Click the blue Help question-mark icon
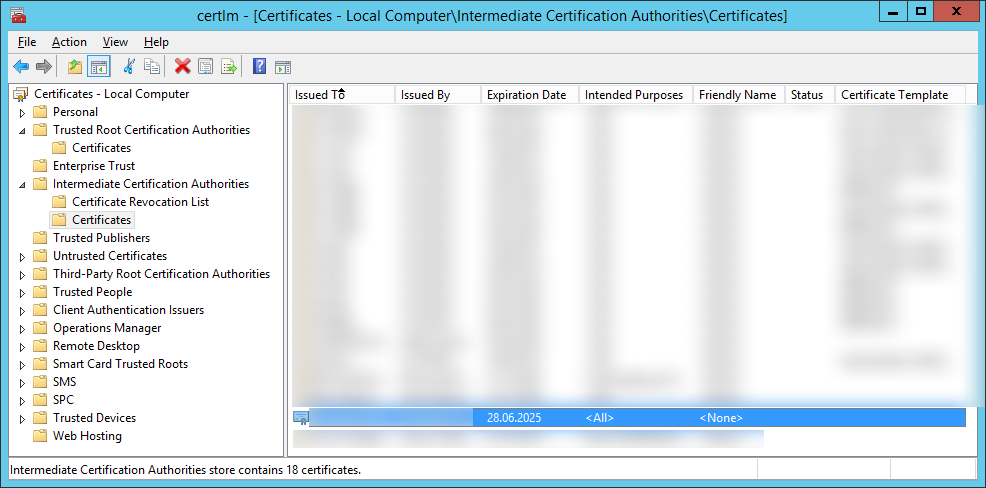This screenshot has height=488, width=986. [259, 67]
